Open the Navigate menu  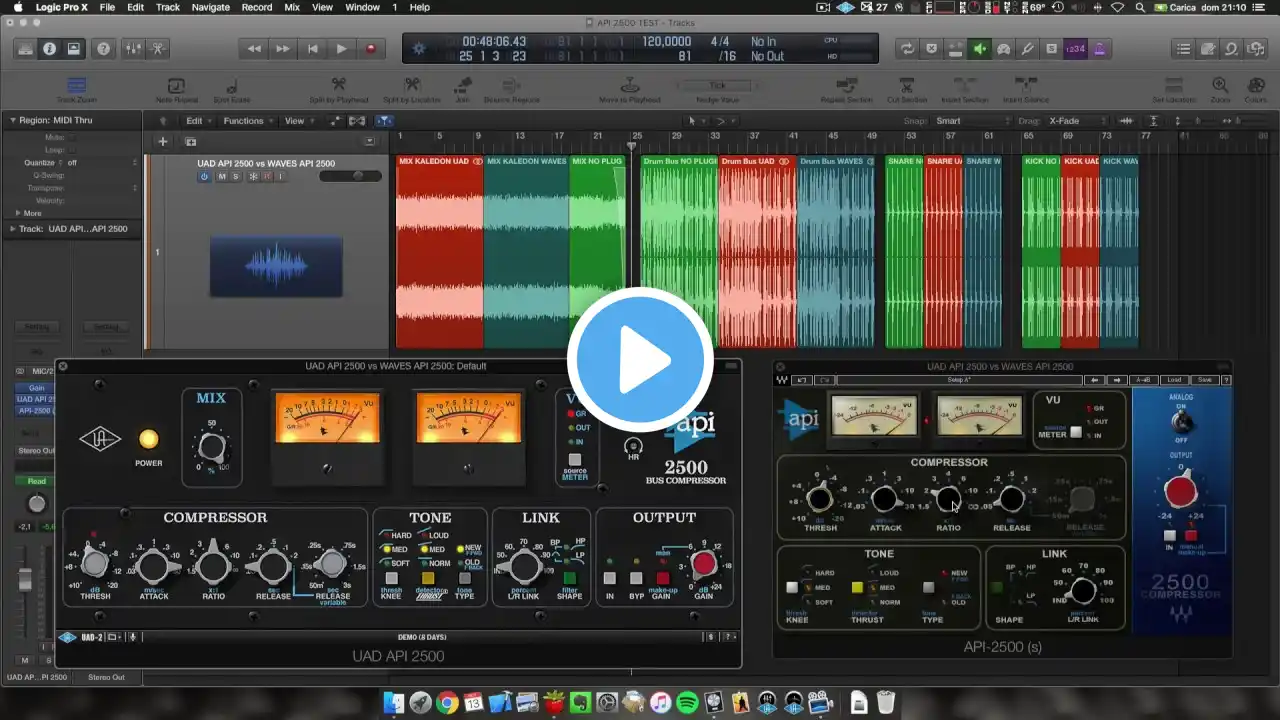tap(210, 7)
